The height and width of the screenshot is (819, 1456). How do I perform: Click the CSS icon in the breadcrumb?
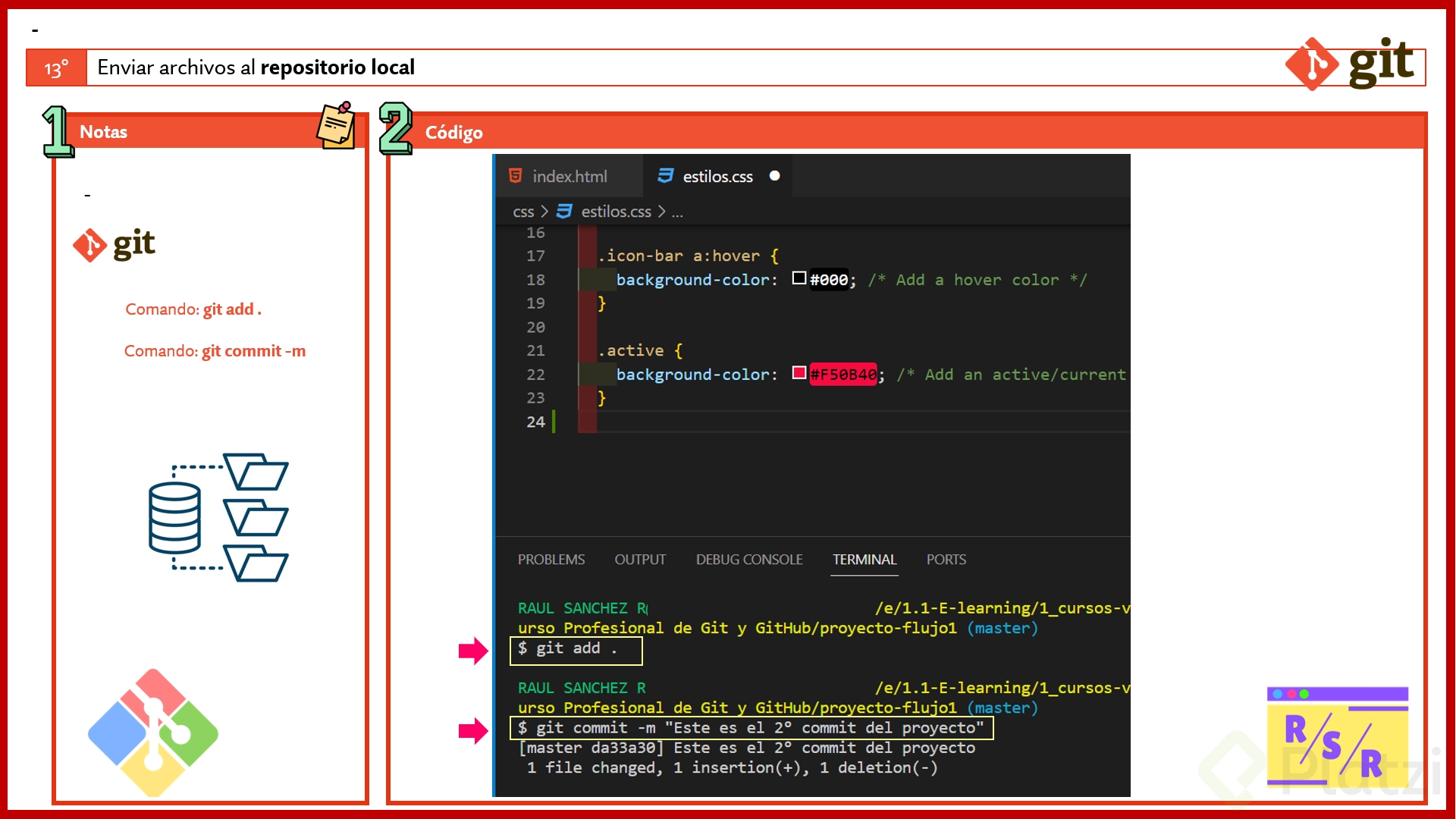click(564, 212)
